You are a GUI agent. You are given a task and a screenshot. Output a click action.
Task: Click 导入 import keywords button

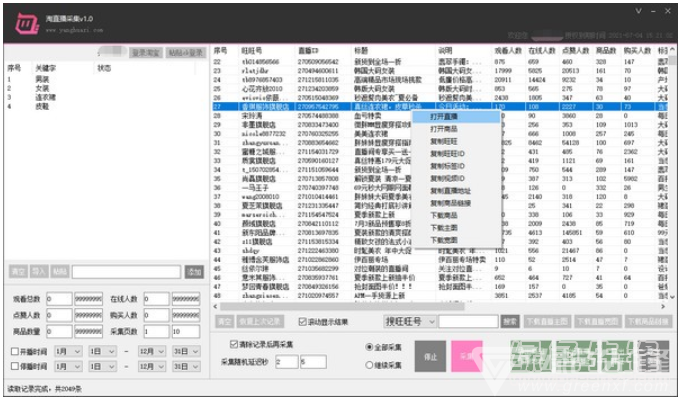(x=39, y=272)
